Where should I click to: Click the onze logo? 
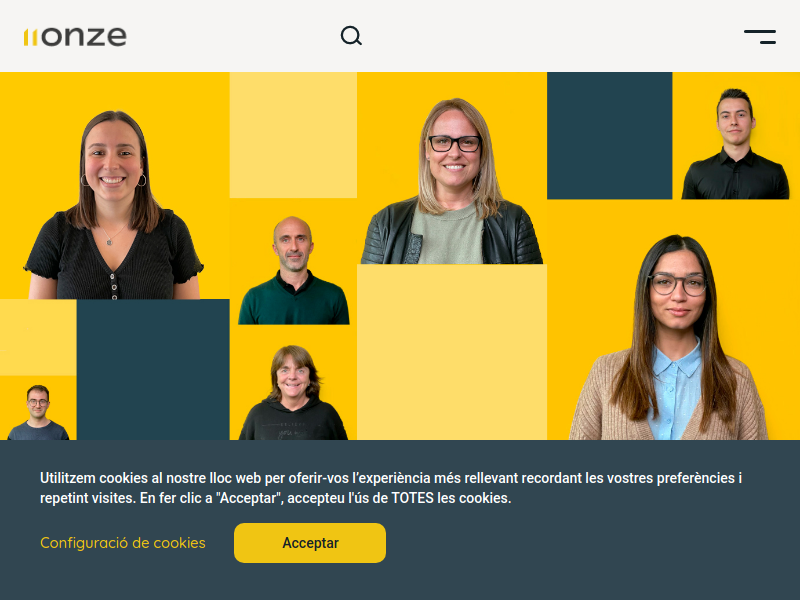pos(75,37)
